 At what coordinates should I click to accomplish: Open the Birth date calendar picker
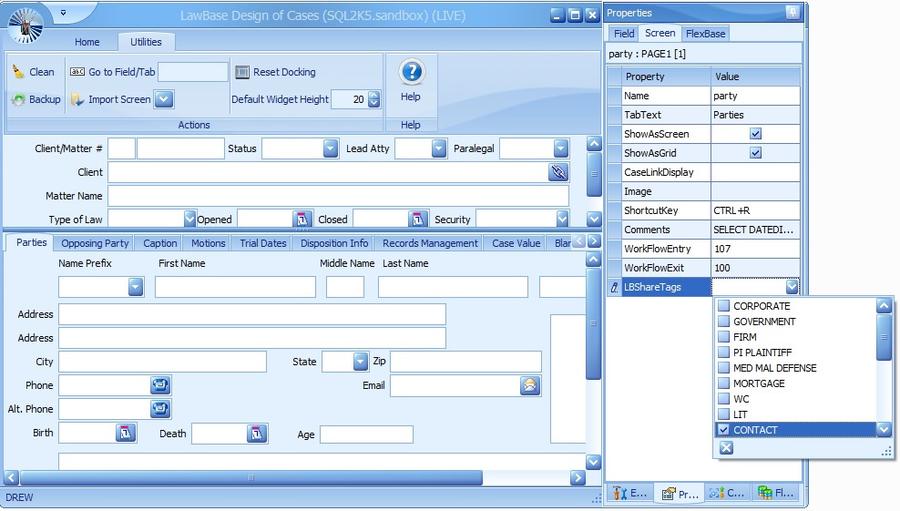pyautogui.click(x=126, y=433)
